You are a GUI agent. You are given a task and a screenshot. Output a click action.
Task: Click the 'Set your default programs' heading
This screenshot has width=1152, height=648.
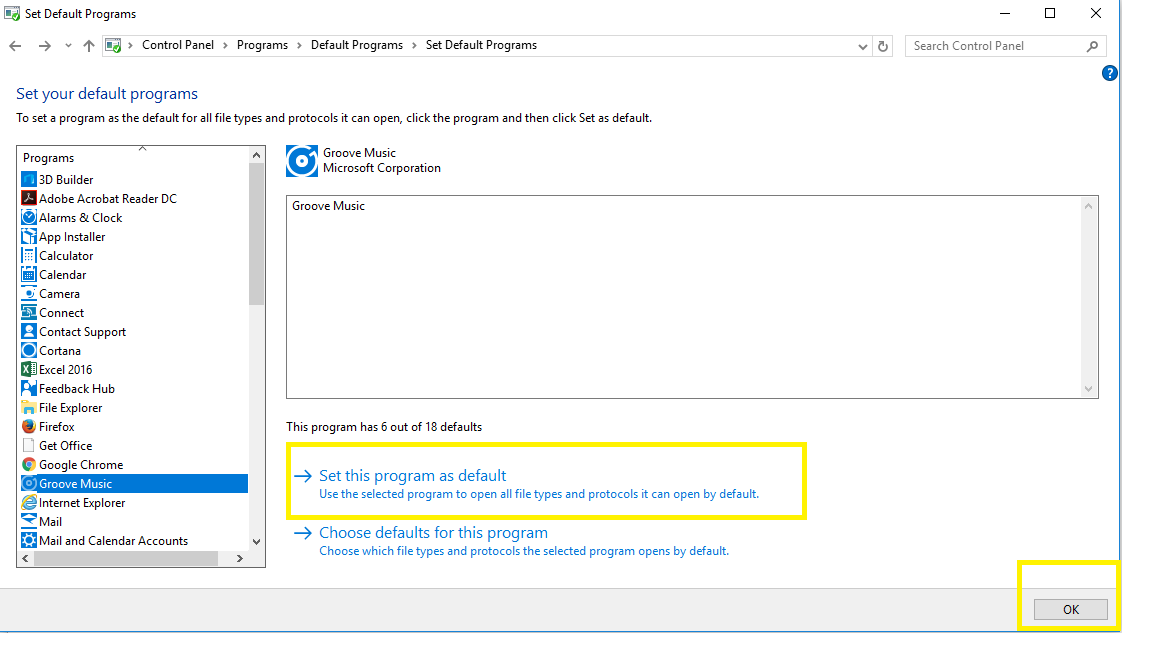click(x=107, y=93)
